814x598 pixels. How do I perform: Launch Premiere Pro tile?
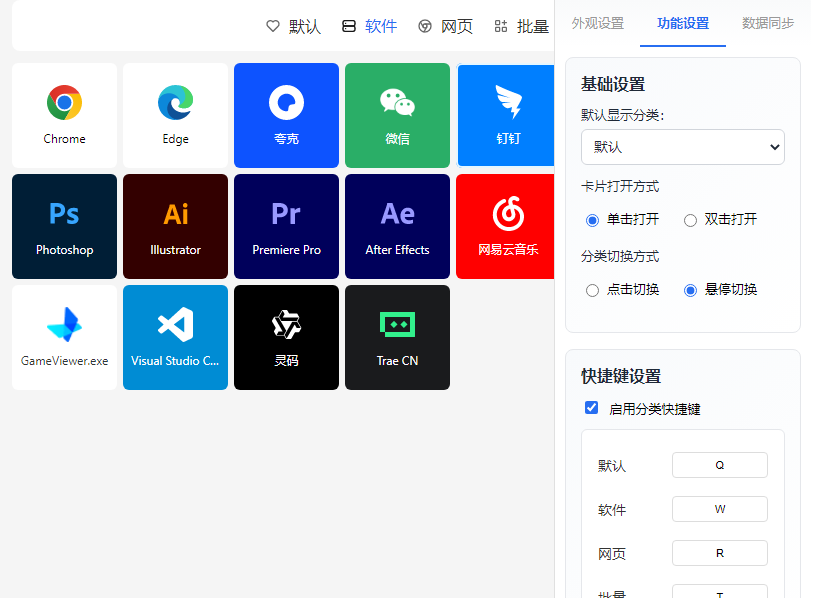pos(286,226)
